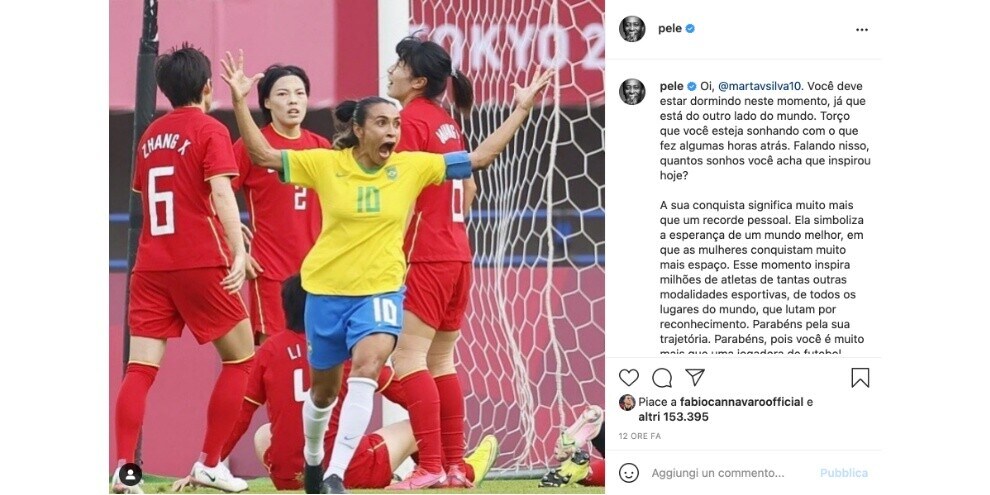Open fabiocannavaroofficial profile from likes

[x=741, y=402]
